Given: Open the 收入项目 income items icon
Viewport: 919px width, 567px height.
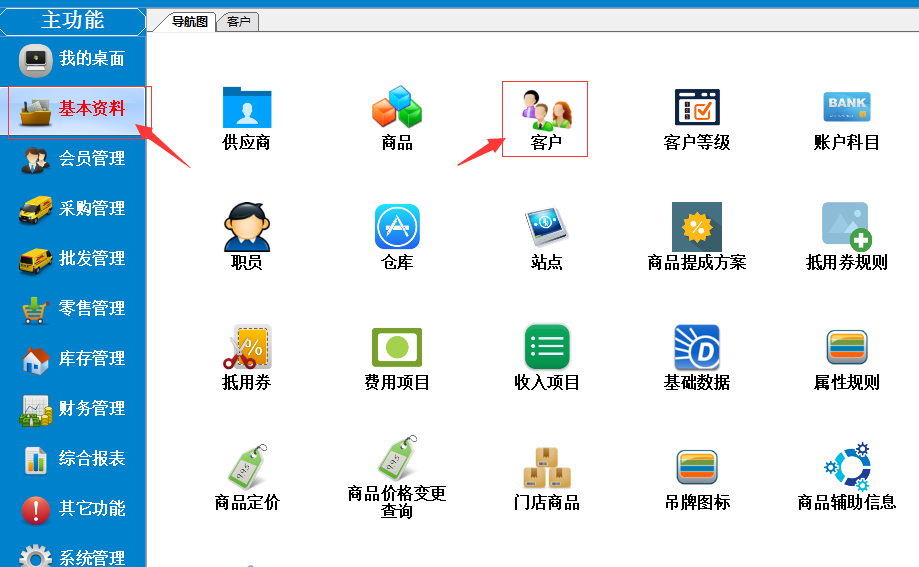Looking at the screenshot, I should point(546,347).
